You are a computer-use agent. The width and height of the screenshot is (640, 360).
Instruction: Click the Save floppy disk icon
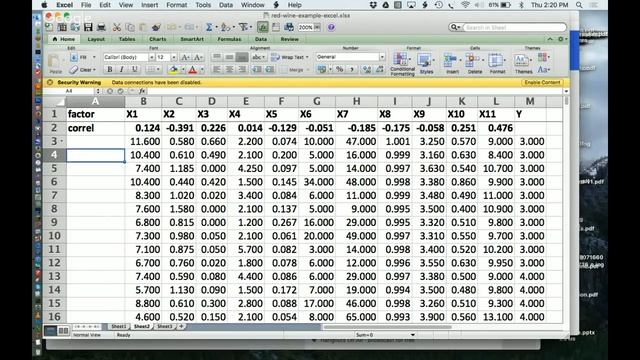pos(88,27)
